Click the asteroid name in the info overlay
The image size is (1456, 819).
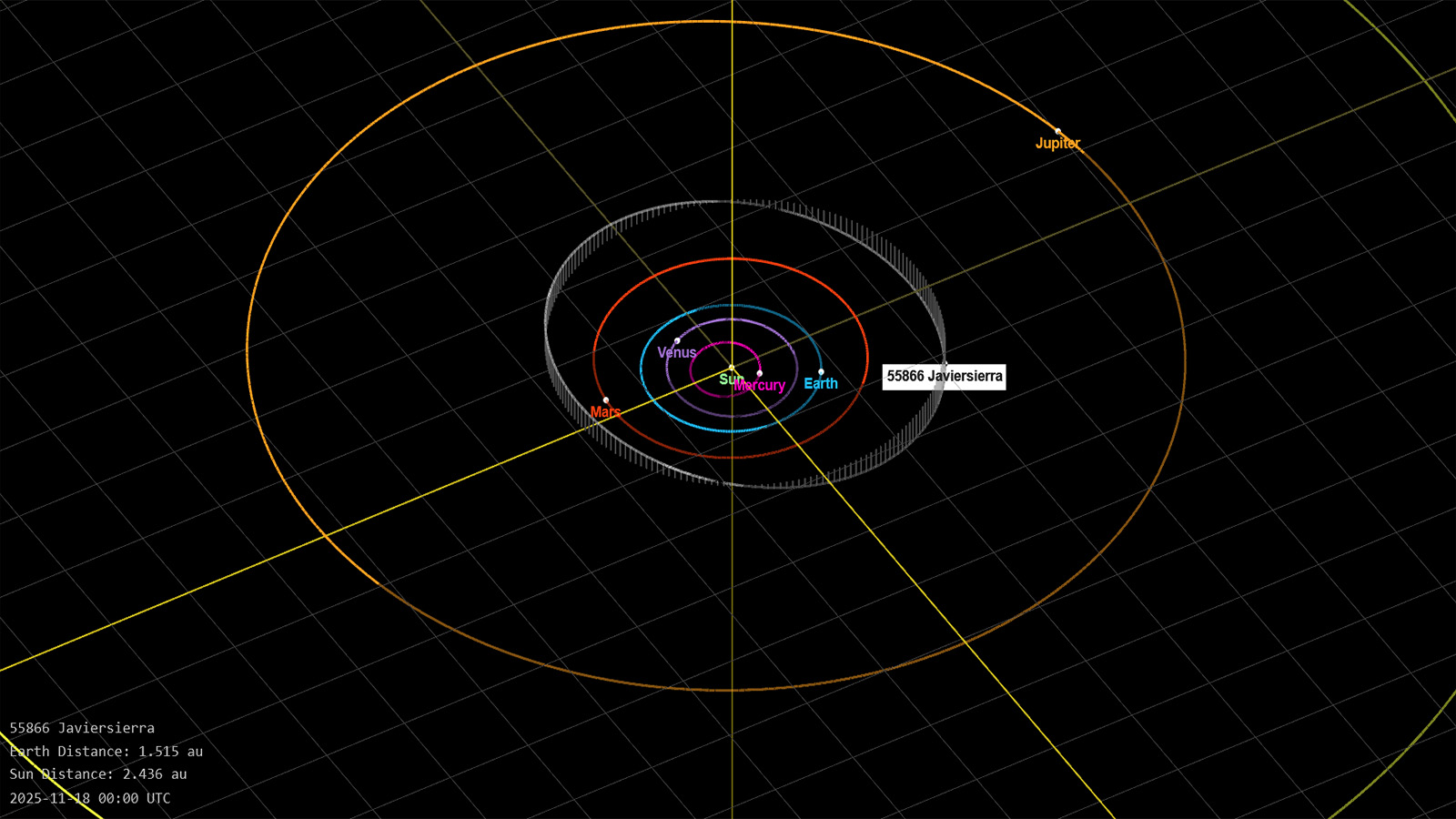(82, 728)
